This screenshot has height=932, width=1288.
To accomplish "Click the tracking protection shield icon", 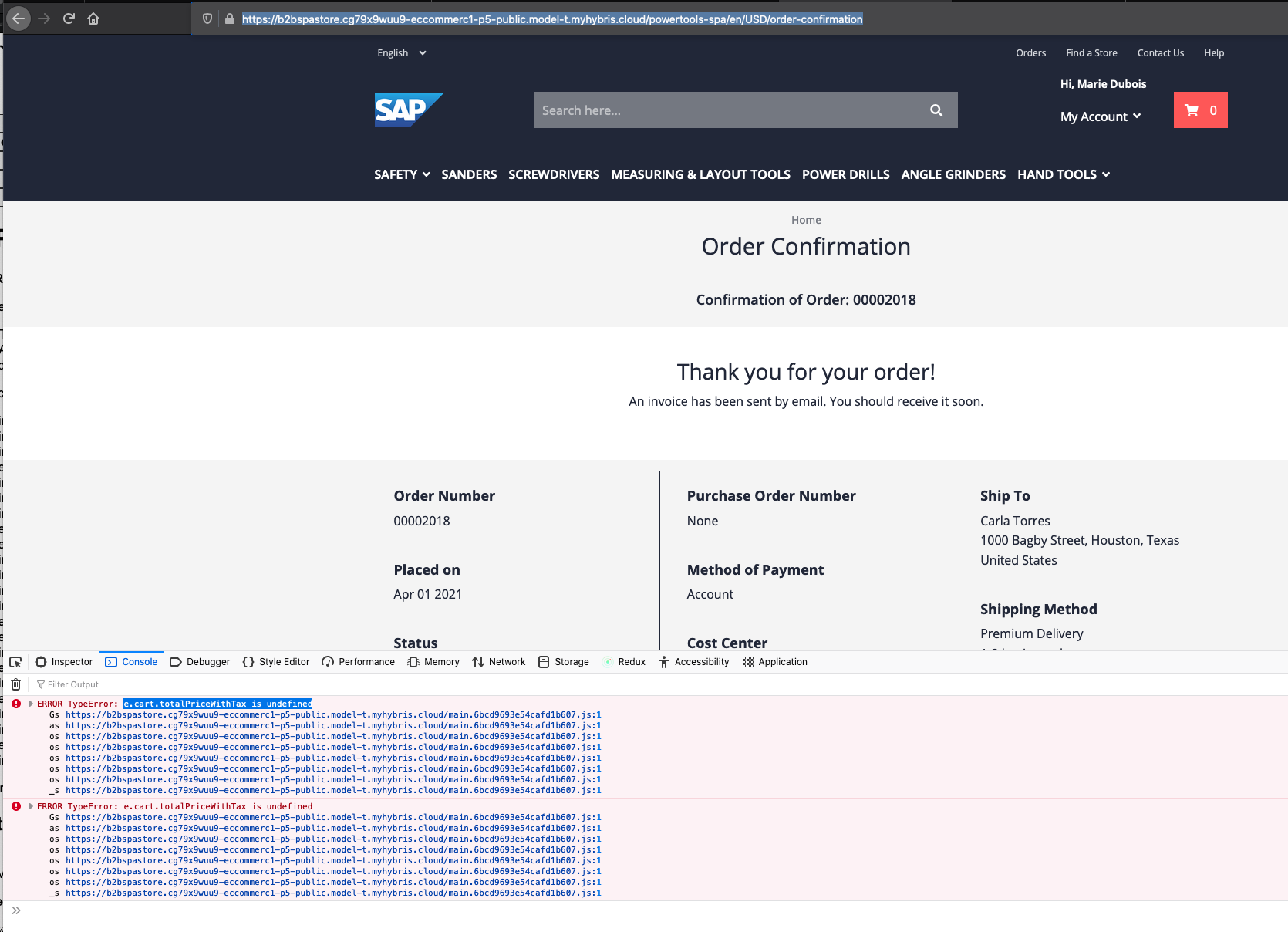I will point(205,19).
